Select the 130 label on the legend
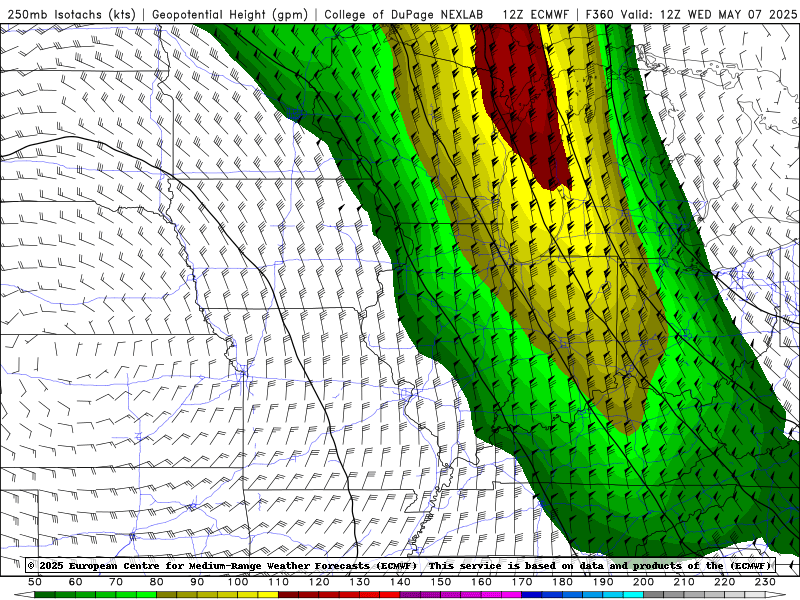This screenshot has width=800, height=600. 359,582
